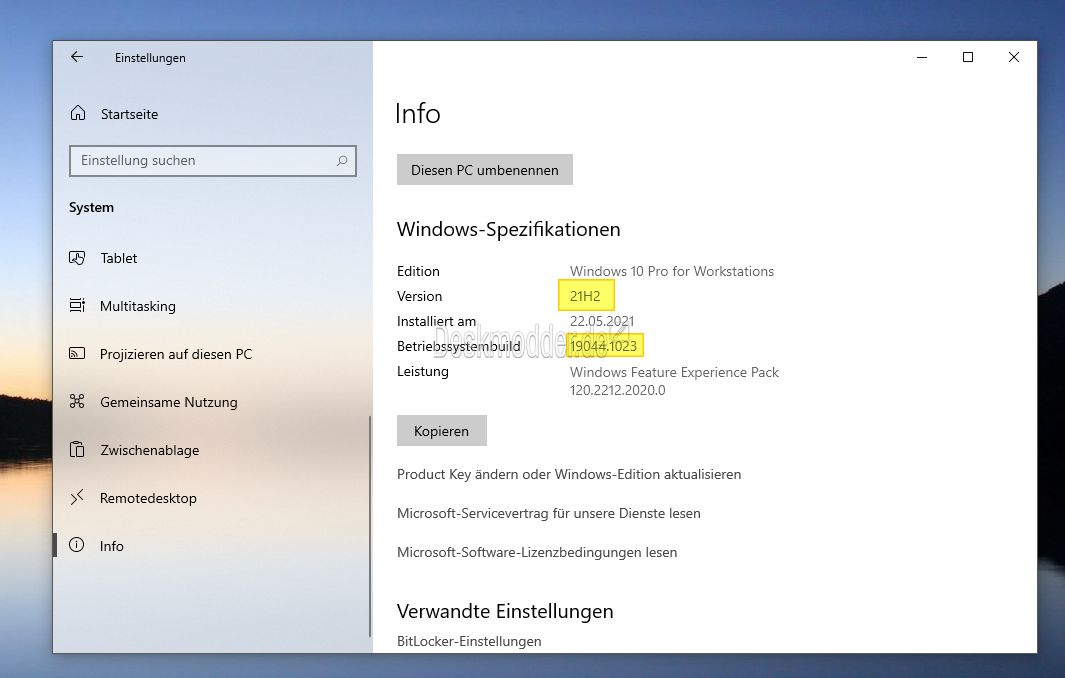The width and height of the screenshot is (1065, 678).
Task: Open Product Key ändern oder Windows-Edition aktualisieren
Action: tap(569, 474)
